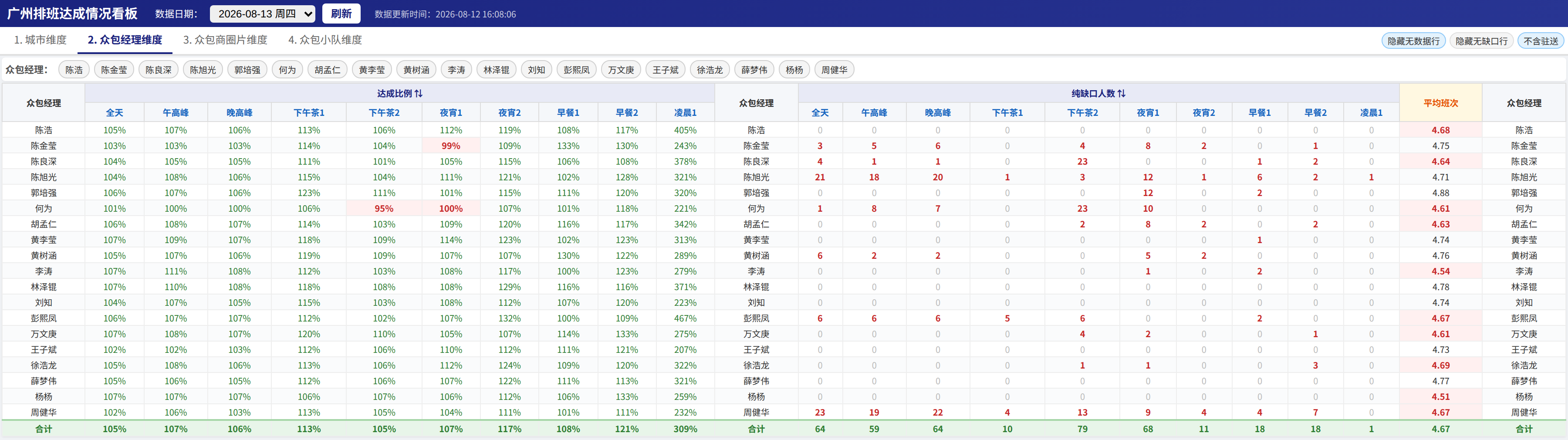Toggle 隐藏无数据行
The image size is (1568, 440).
pos(1413,41)
